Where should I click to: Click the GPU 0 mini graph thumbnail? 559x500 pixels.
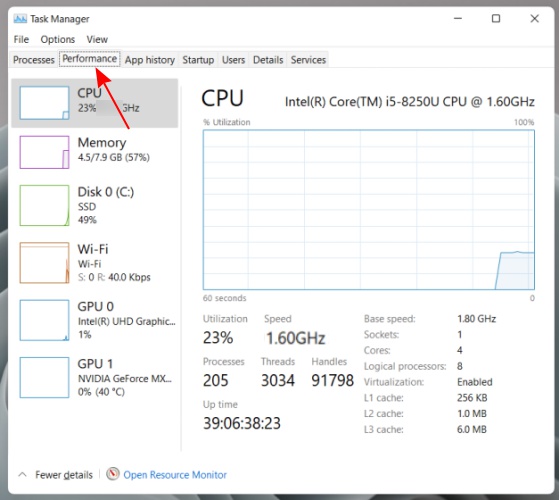pyautogui.click(x=44, y=320)
